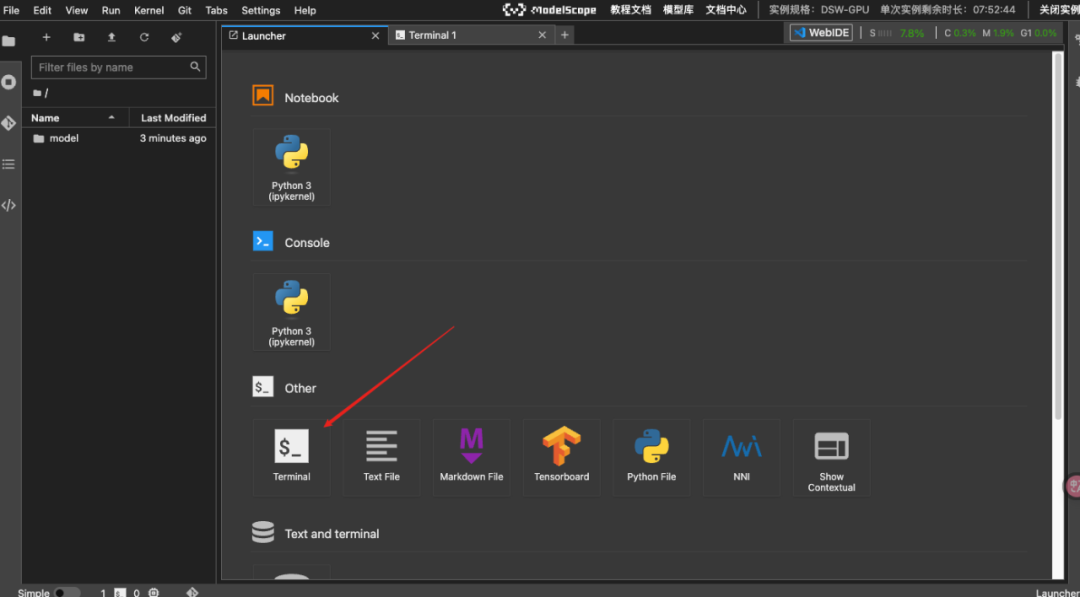Open the File Browser sidebar icon
This screenshot has width=1080, height=597.
[8, 41]
